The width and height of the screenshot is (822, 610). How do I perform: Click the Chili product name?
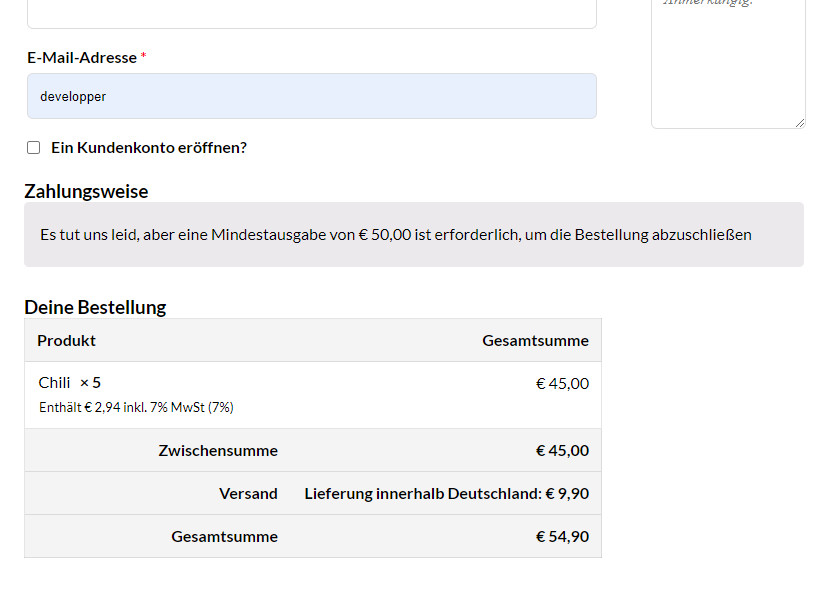(x=55, y=382)
